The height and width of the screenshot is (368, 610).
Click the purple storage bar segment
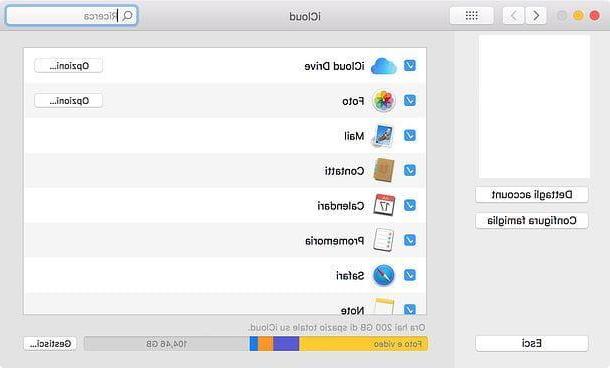(x=286, y=344)
